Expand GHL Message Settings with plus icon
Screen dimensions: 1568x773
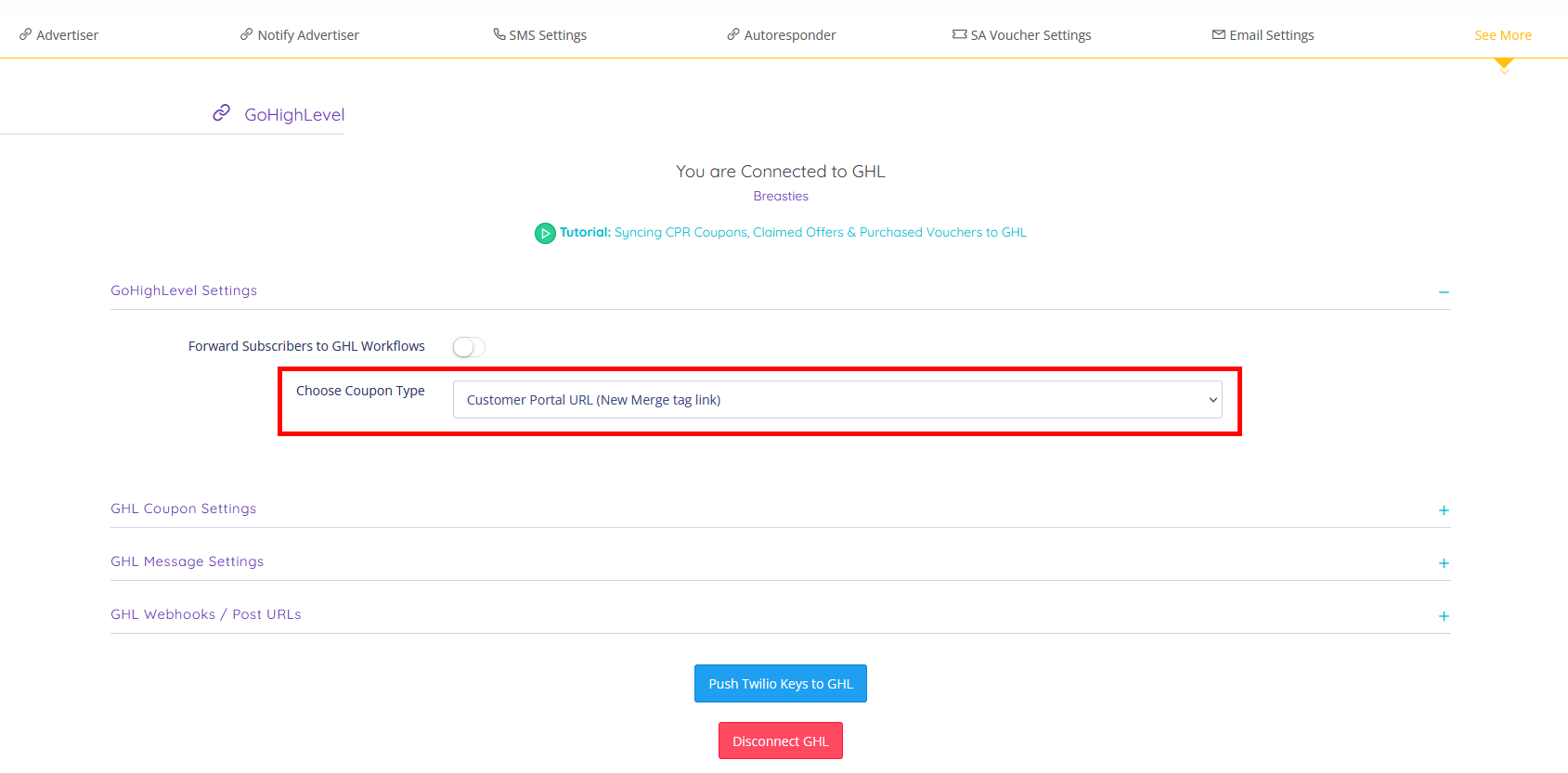(x=1444, y=563)
